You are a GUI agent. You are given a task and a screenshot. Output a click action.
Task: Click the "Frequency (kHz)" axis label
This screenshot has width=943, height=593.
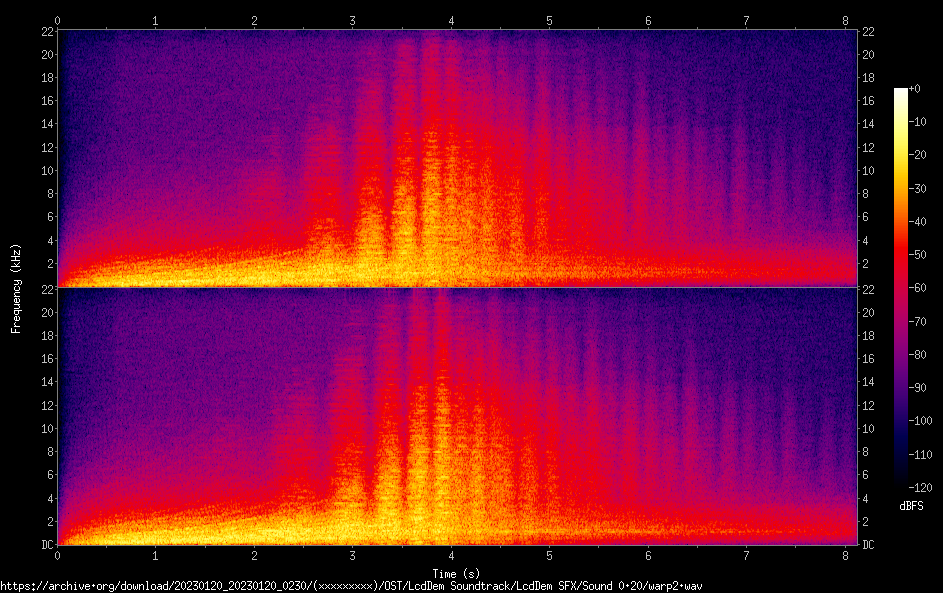tap(16, 287)
